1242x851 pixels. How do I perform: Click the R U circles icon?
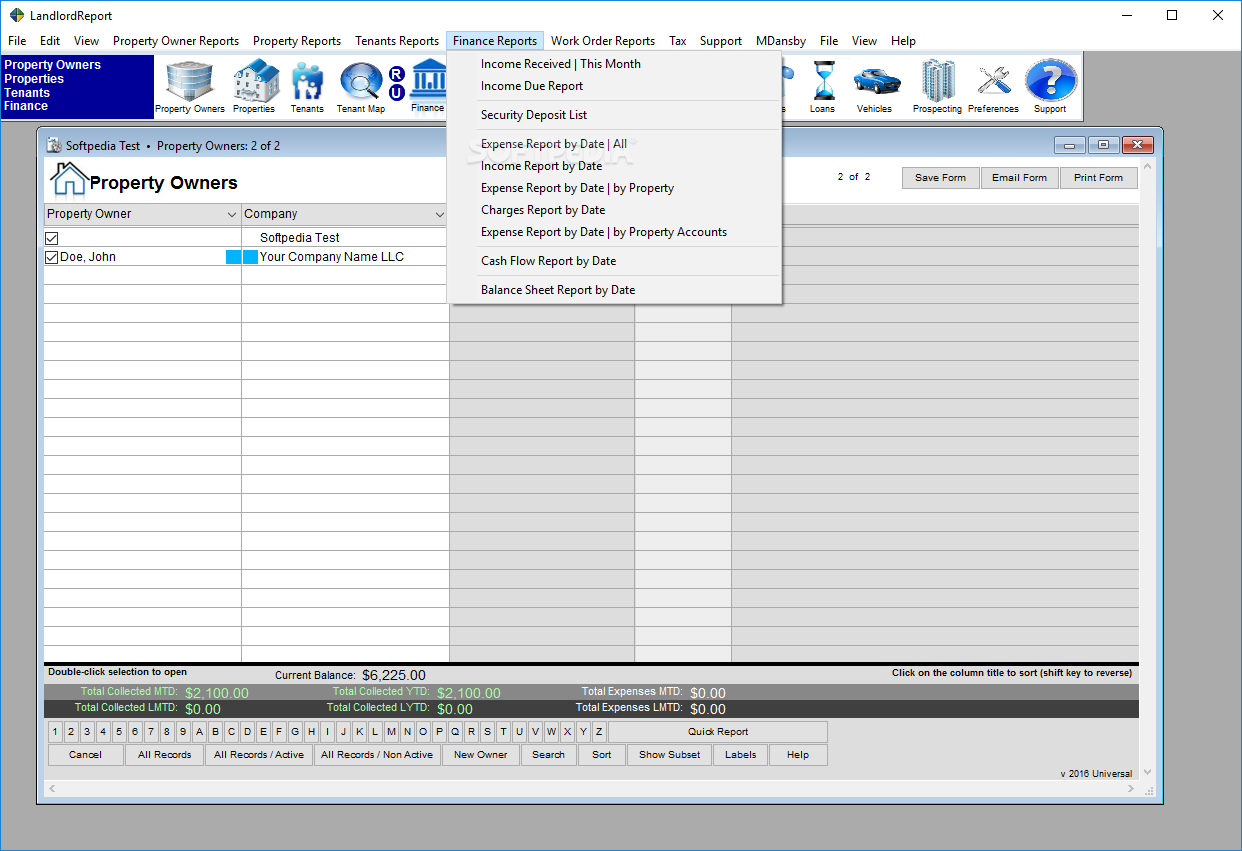[x=397, y=84]
